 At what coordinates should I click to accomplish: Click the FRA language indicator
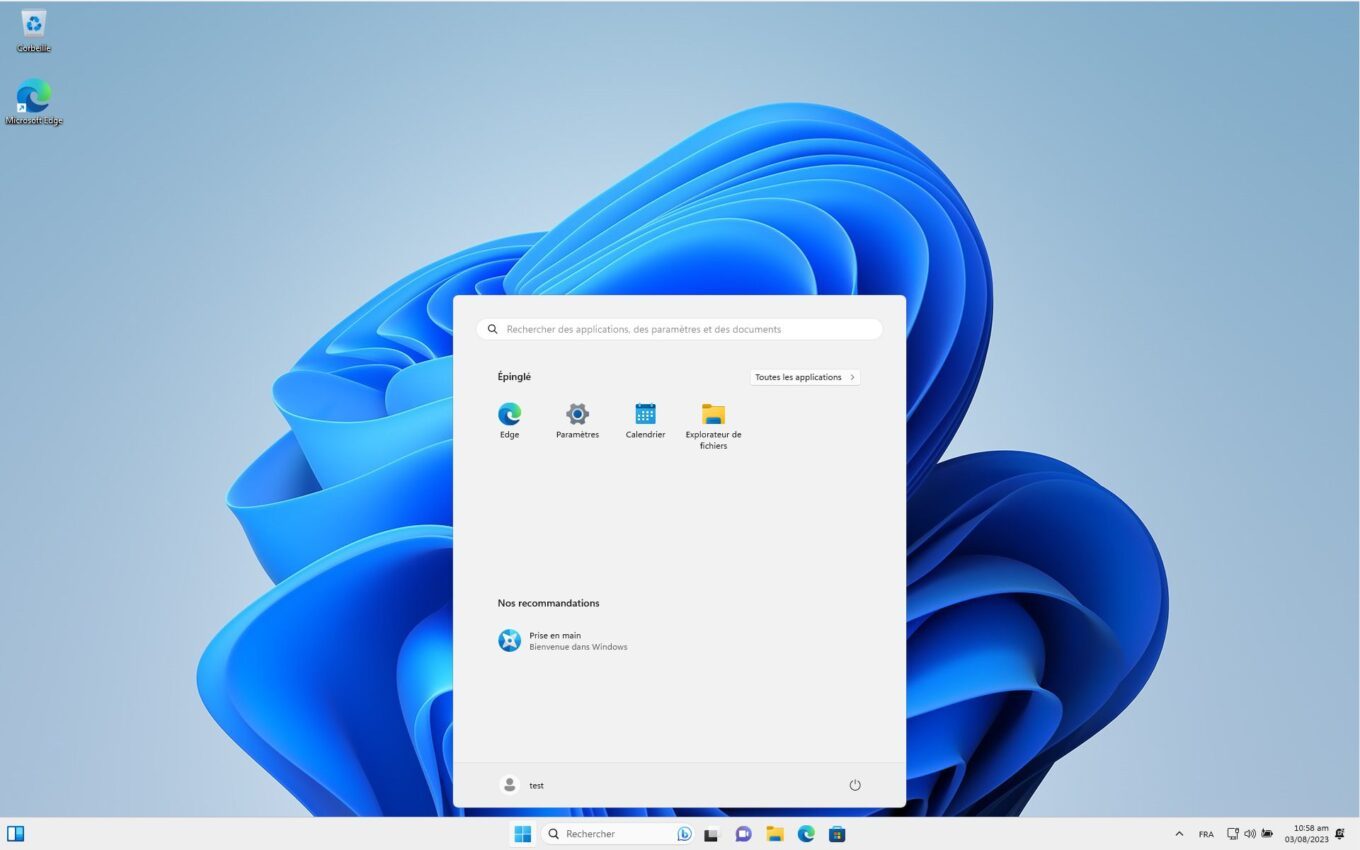coord(1206,834)
